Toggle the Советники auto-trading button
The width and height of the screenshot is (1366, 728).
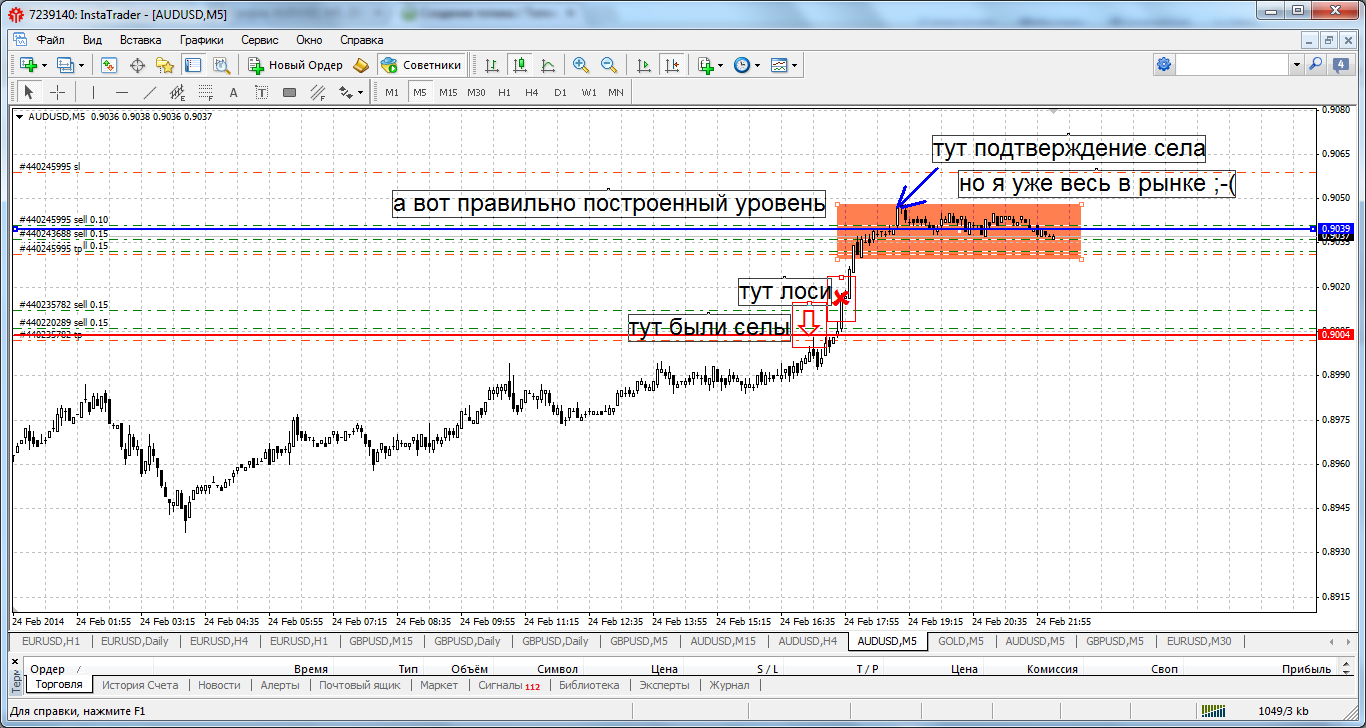pos(422,65)
